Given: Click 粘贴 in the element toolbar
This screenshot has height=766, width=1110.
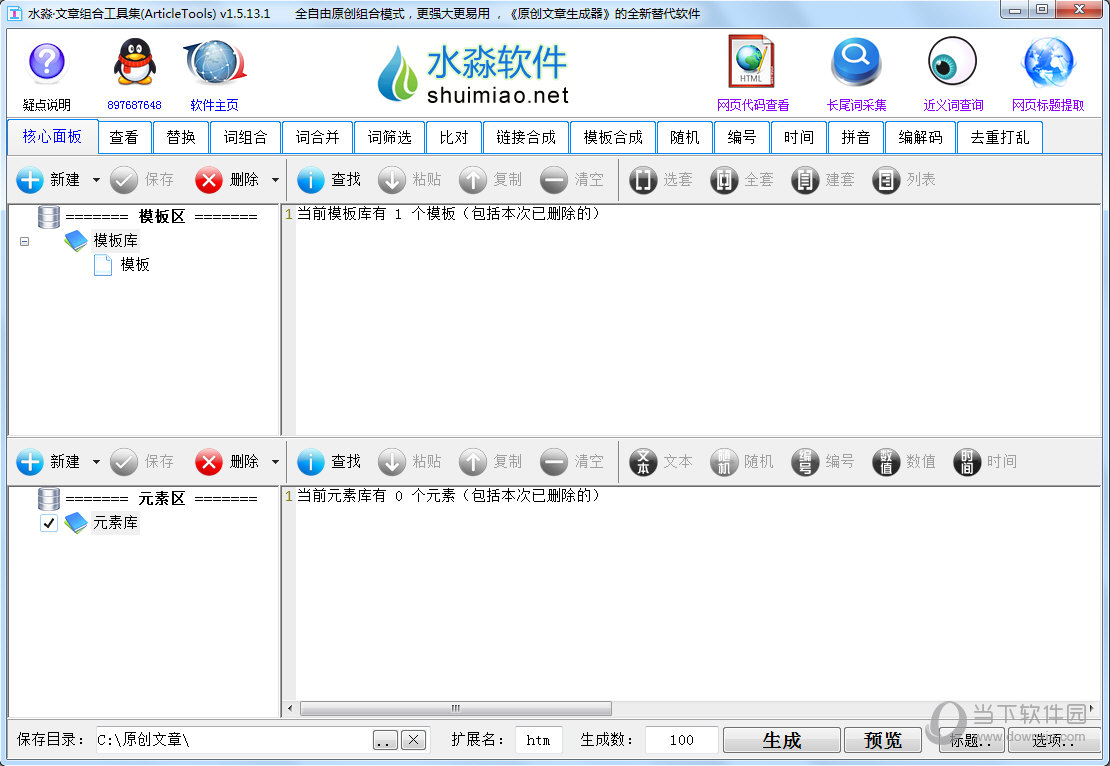Looking at the screenshot, I should coord(410,462).
